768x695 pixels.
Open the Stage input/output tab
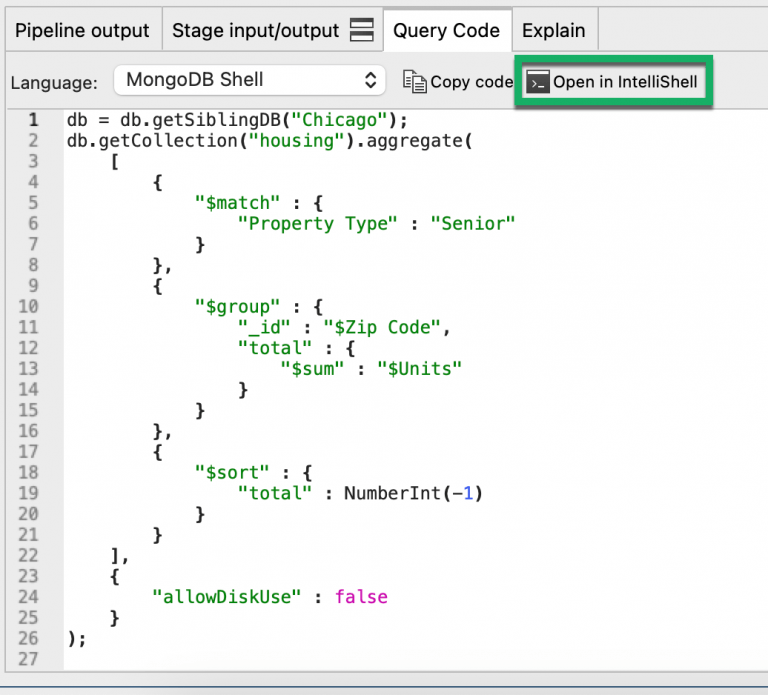point(255,31)
